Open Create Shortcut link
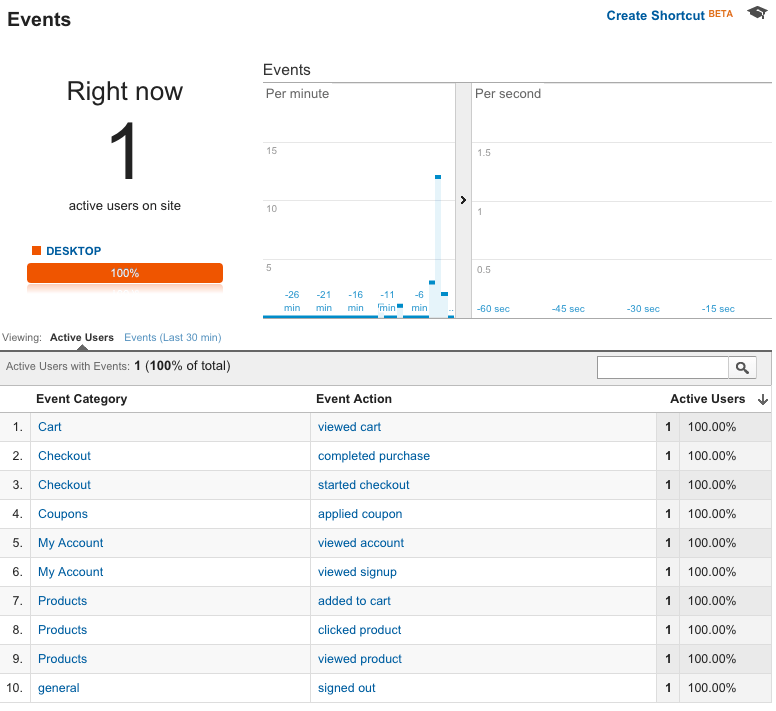 (655, 16)
